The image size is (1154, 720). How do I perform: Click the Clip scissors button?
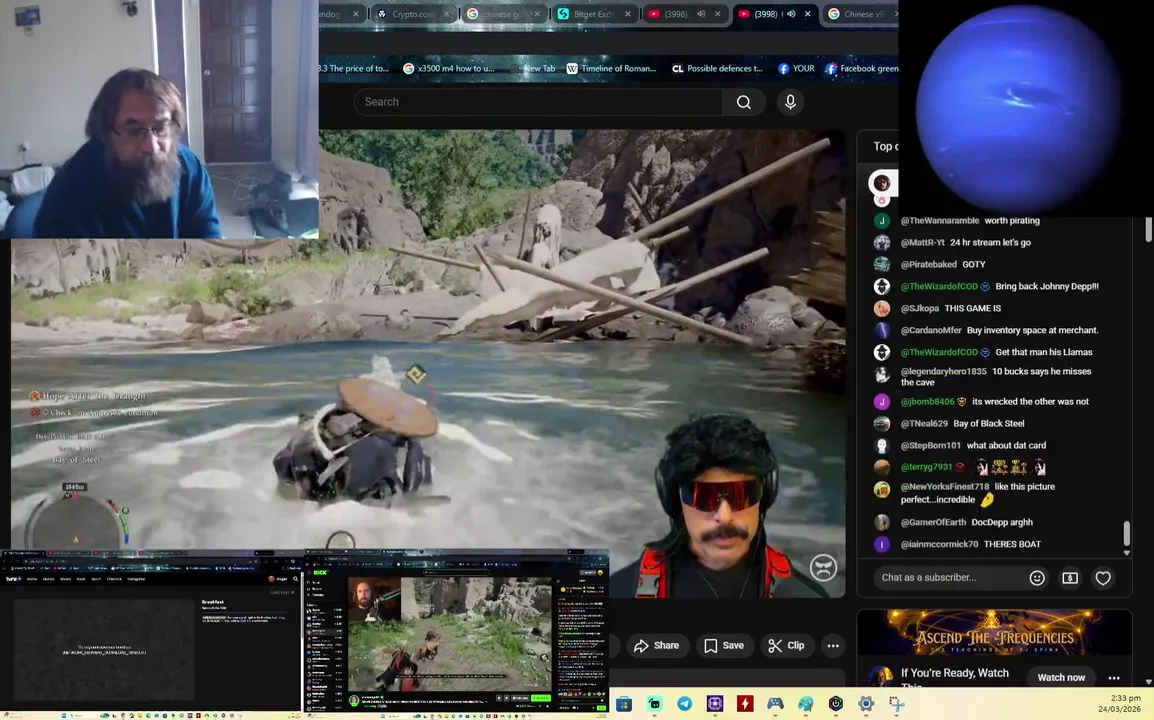click(x=786, y=646)
